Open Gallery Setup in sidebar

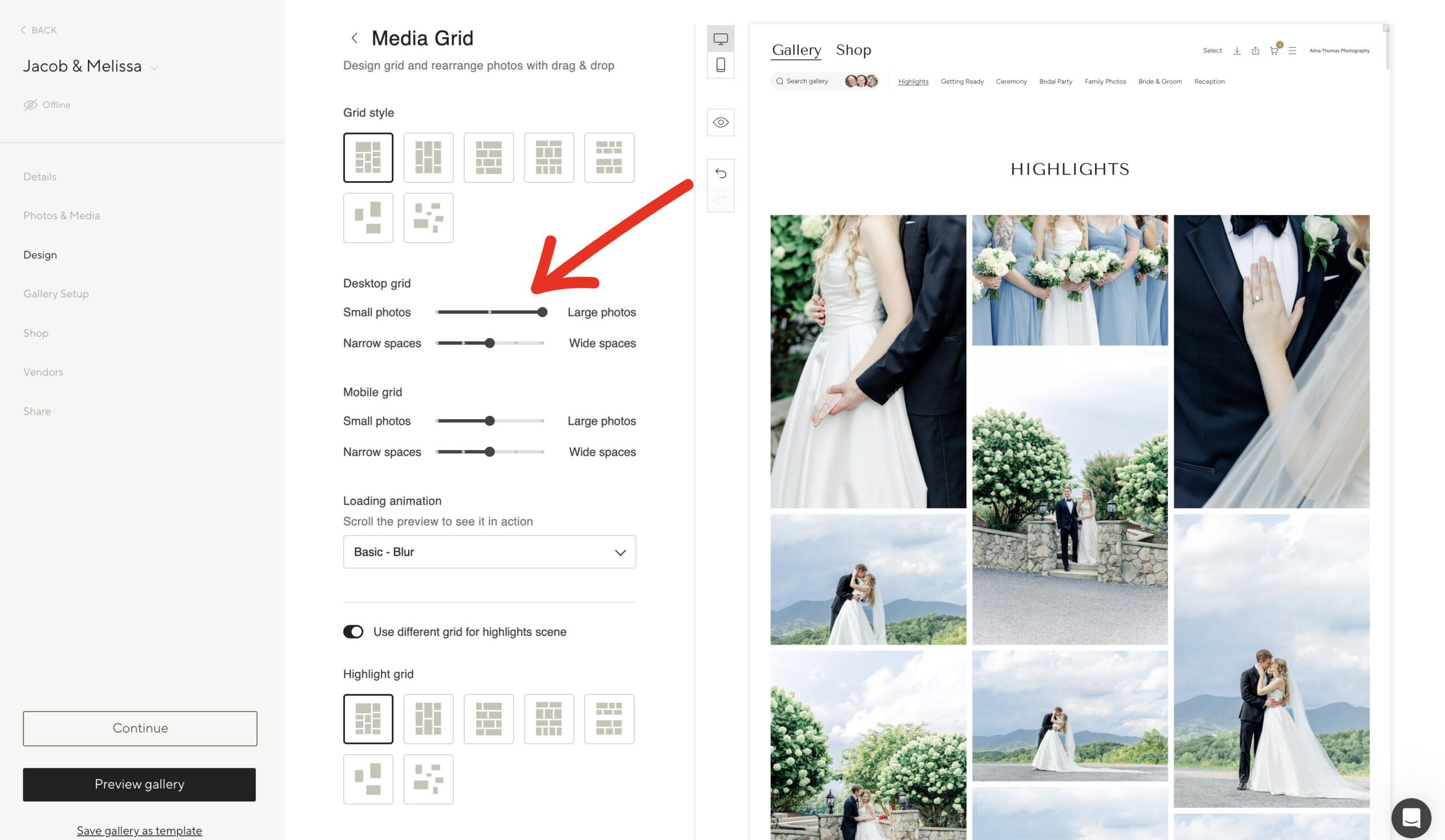point(56,293)
